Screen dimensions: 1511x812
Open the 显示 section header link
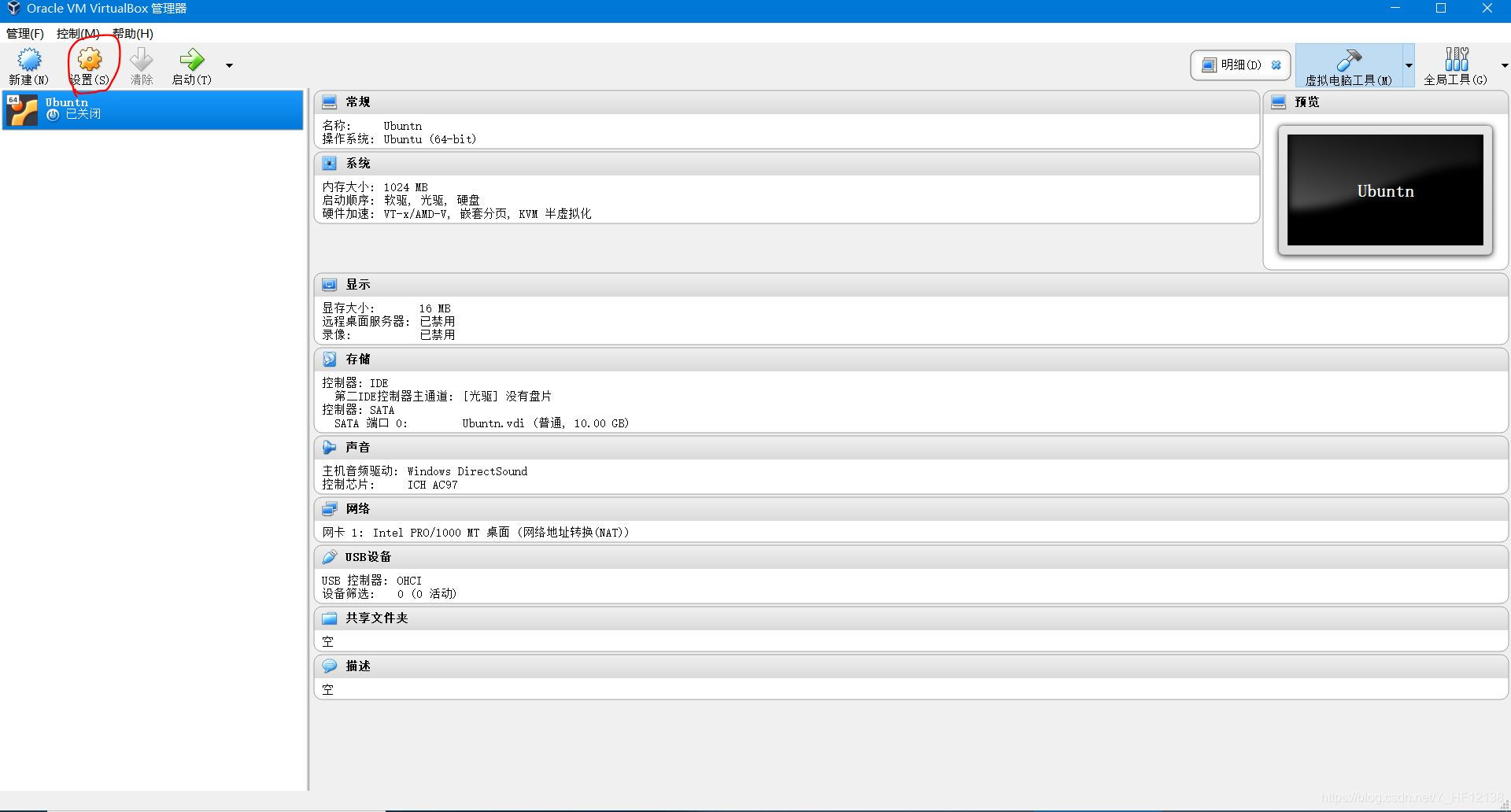pyautogui.click(x=358, y=285)
